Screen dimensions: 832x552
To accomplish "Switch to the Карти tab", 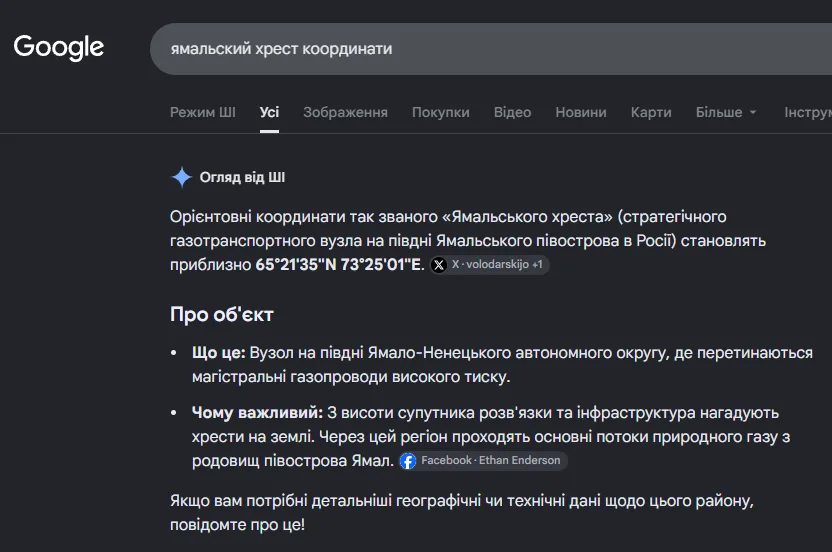I will pyautogui.click(x=651, y=112).
